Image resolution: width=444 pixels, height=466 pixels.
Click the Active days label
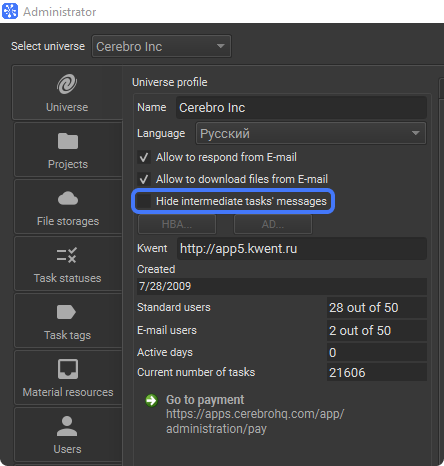165,352
